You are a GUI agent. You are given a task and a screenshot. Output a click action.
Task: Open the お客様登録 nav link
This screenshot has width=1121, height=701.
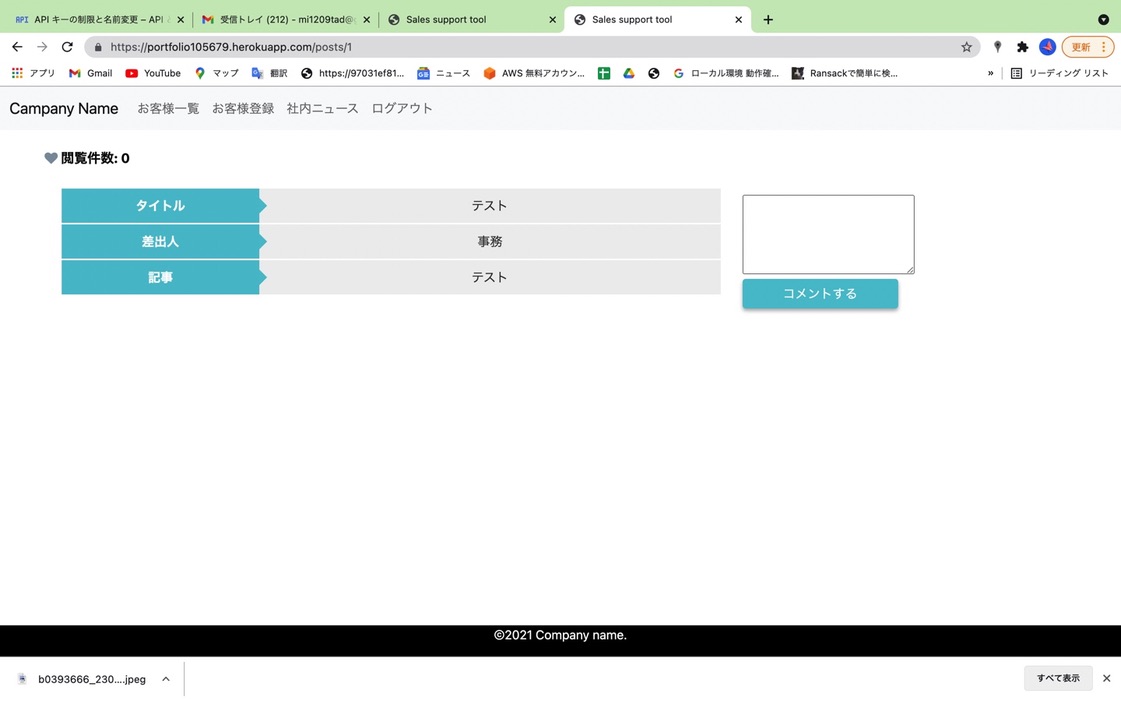[x=243, y=109]
